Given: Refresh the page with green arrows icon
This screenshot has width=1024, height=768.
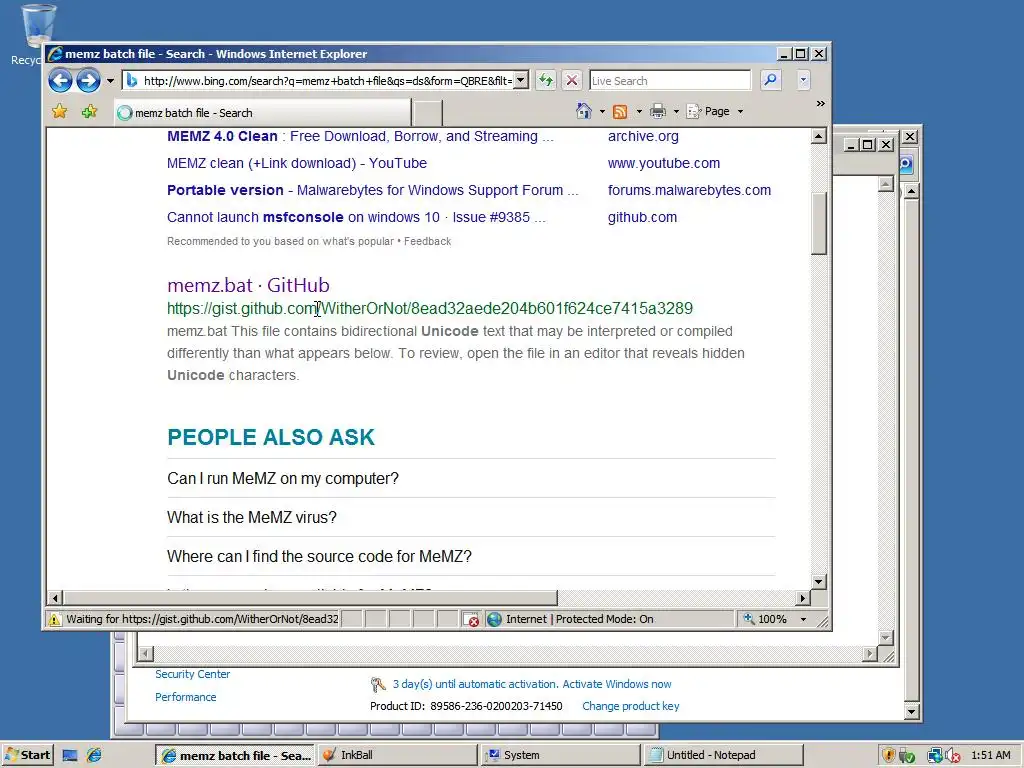Looking at the screenshot, I should pos(545,80).
